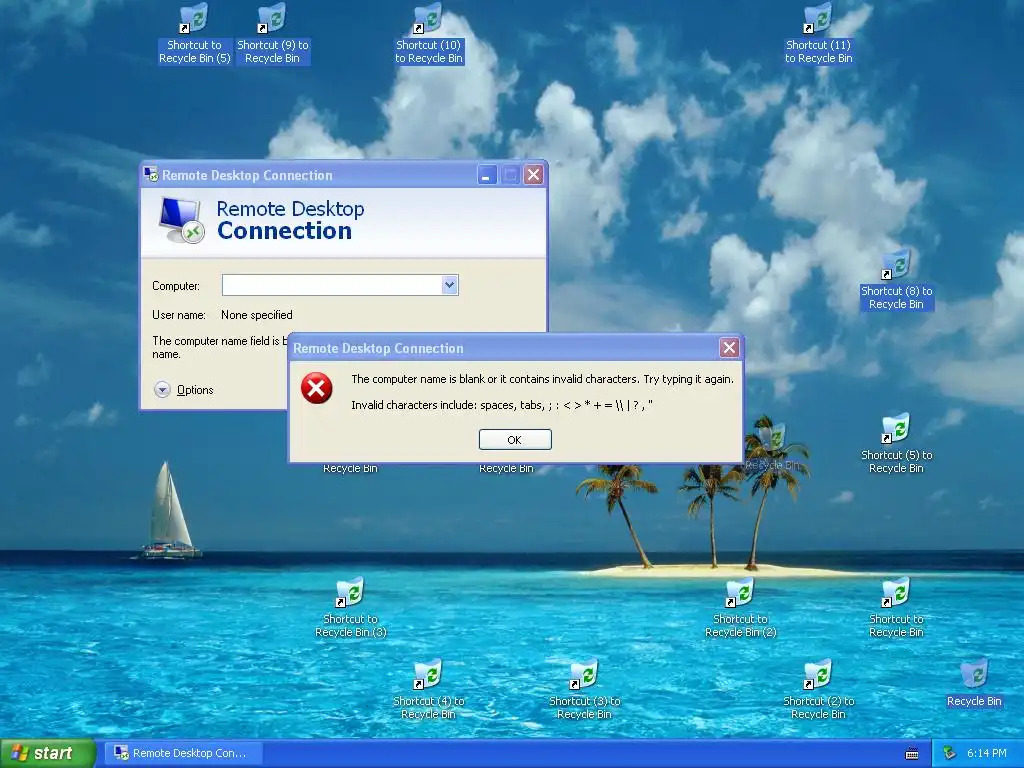Click OK in the error dialog

515,440
